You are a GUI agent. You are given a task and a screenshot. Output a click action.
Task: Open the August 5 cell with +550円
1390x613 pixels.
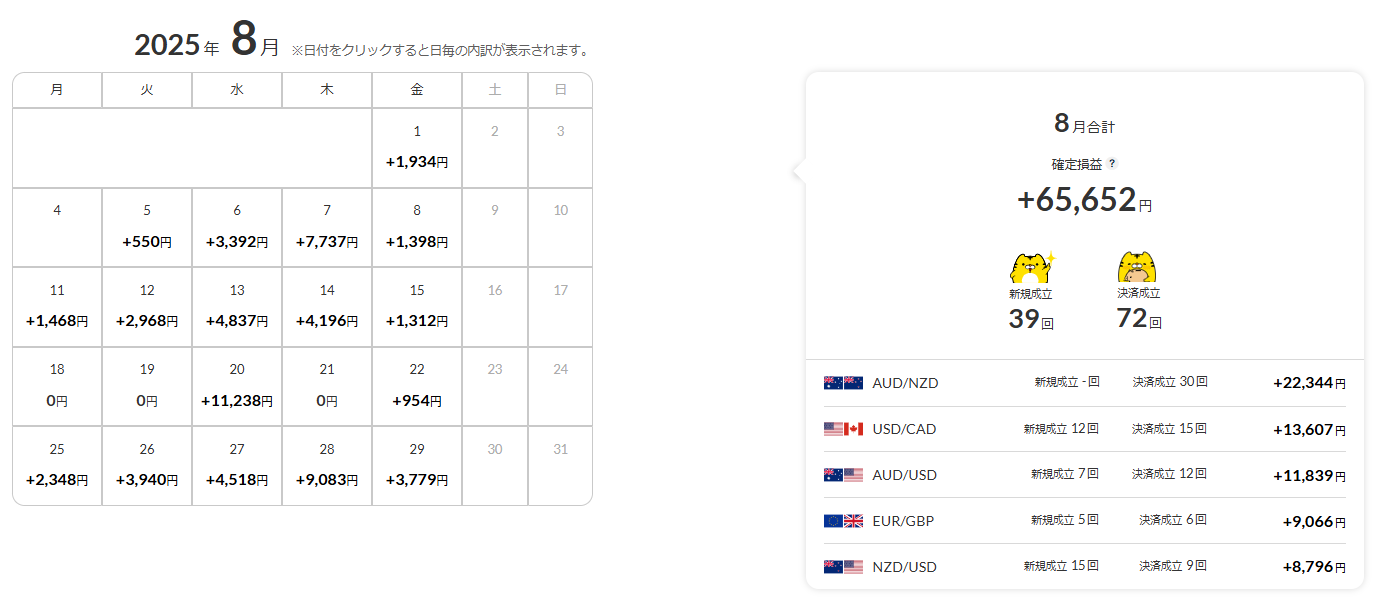pos(147,227)
